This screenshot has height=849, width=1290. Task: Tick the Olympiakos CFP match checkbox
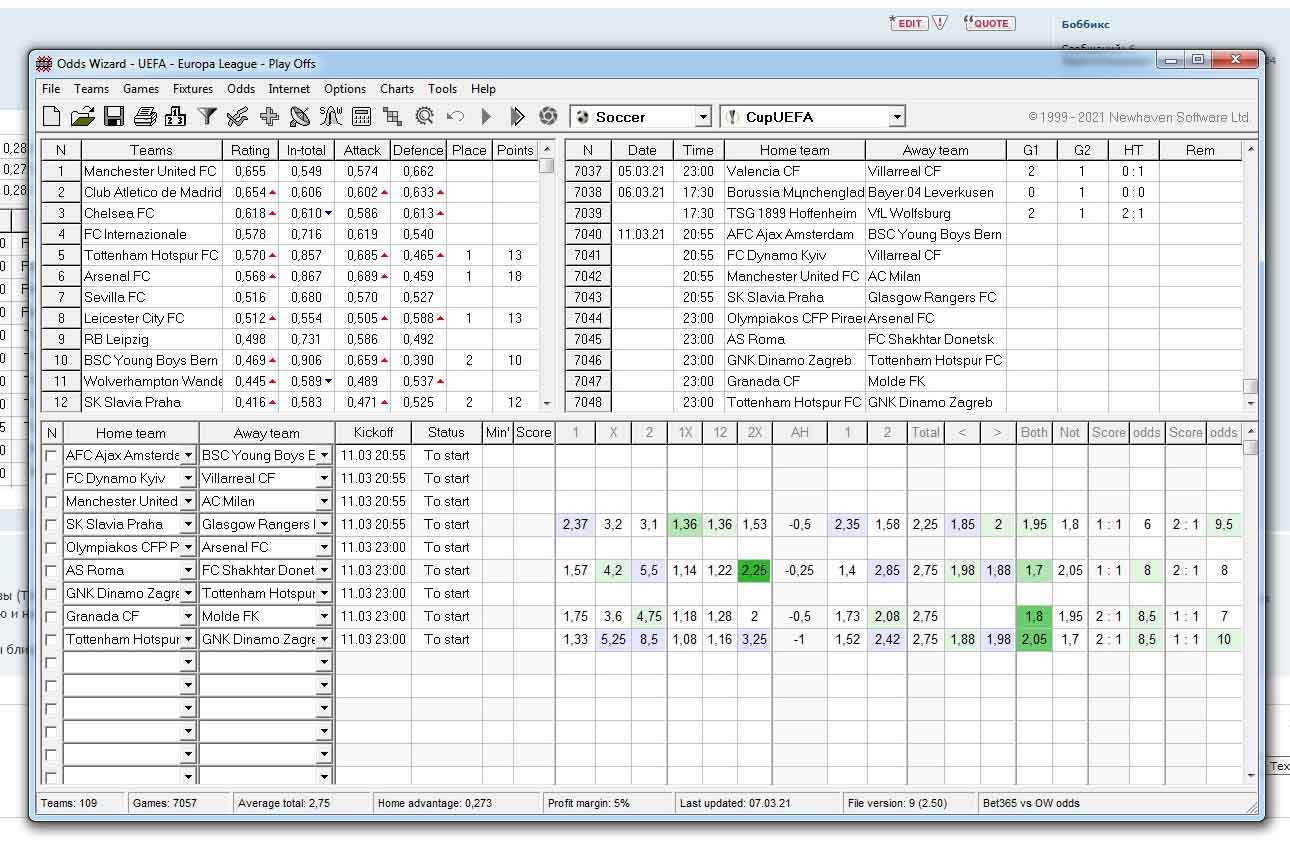[52, 548]
